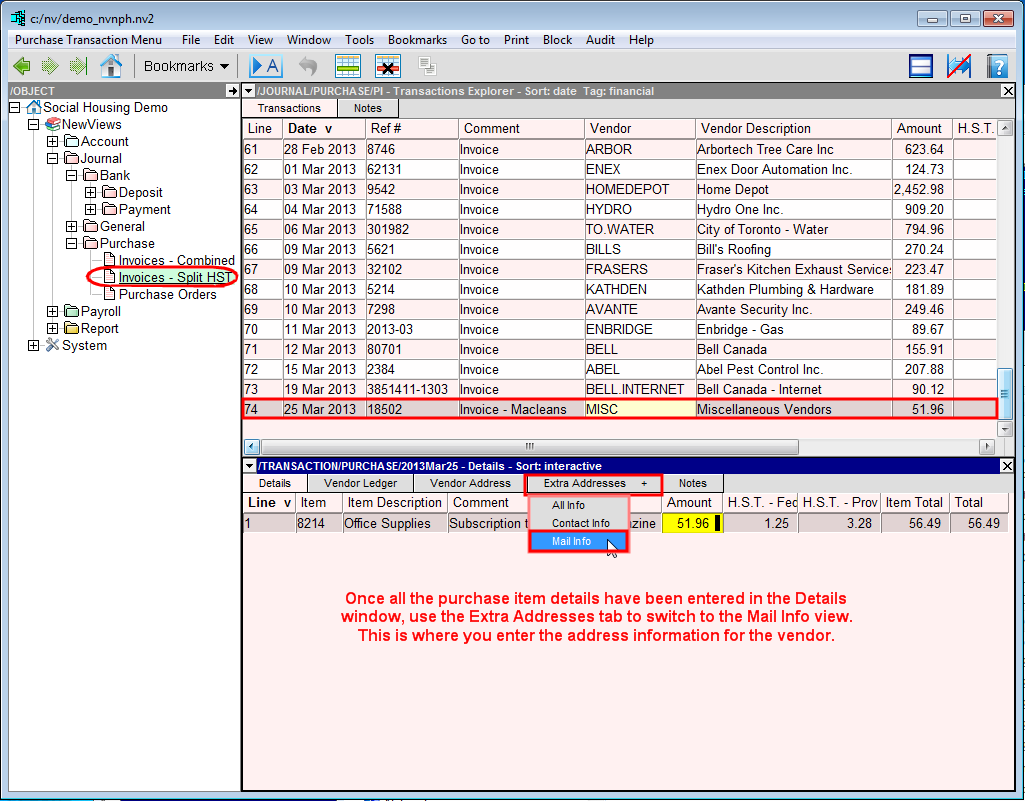Open the Extra Addresses tab

594,483
